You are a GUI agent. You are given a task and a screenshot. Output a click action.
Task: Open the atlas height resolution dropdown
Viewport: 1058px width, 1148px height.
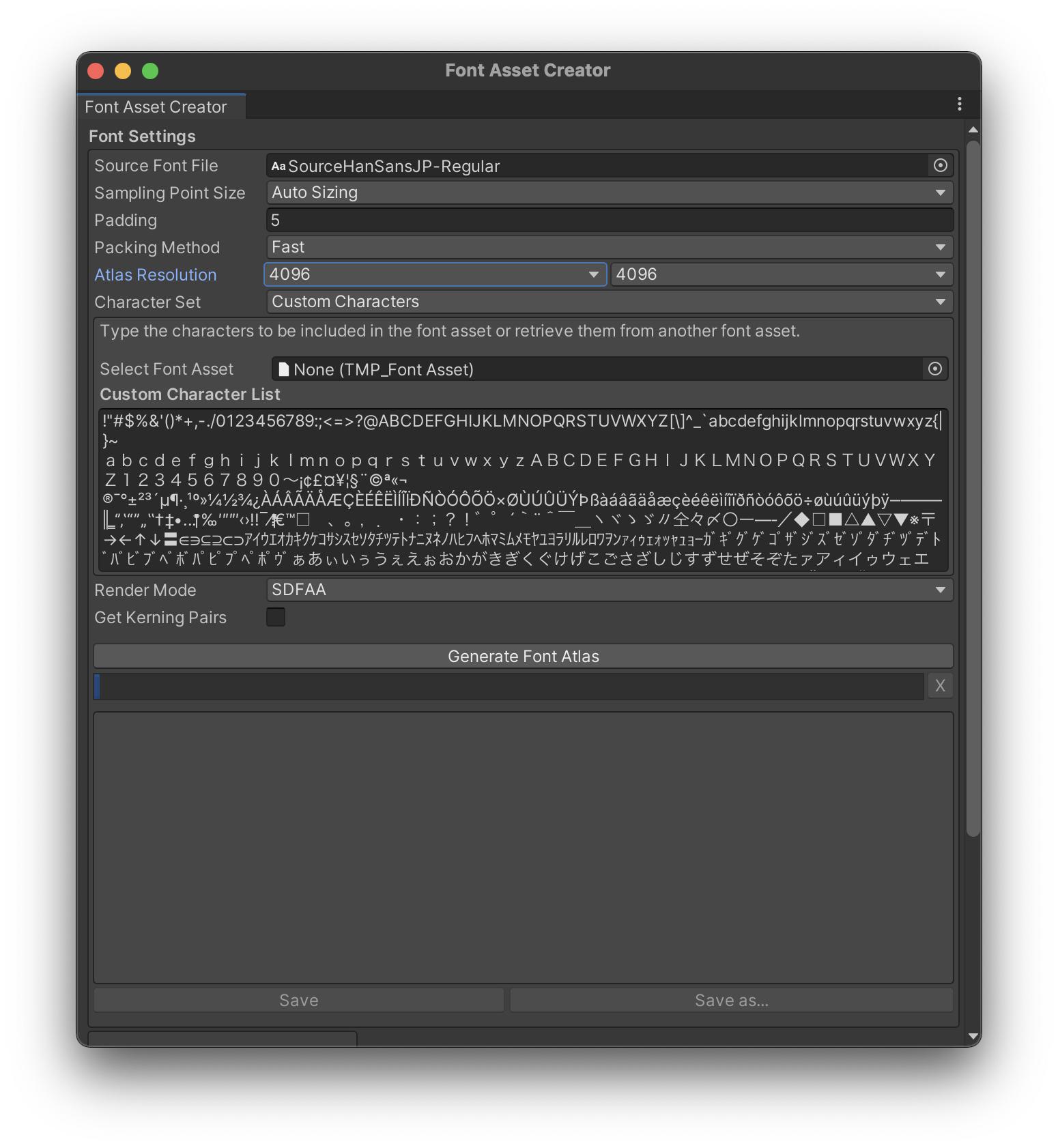[781, 274]
